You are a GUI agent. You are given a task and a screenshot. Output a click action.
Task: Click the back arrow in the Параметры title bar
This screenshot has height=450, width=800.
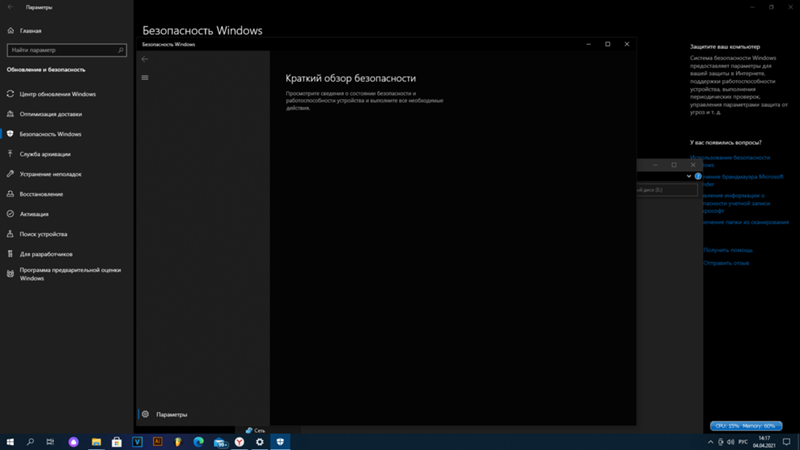(x=10, y=7)
